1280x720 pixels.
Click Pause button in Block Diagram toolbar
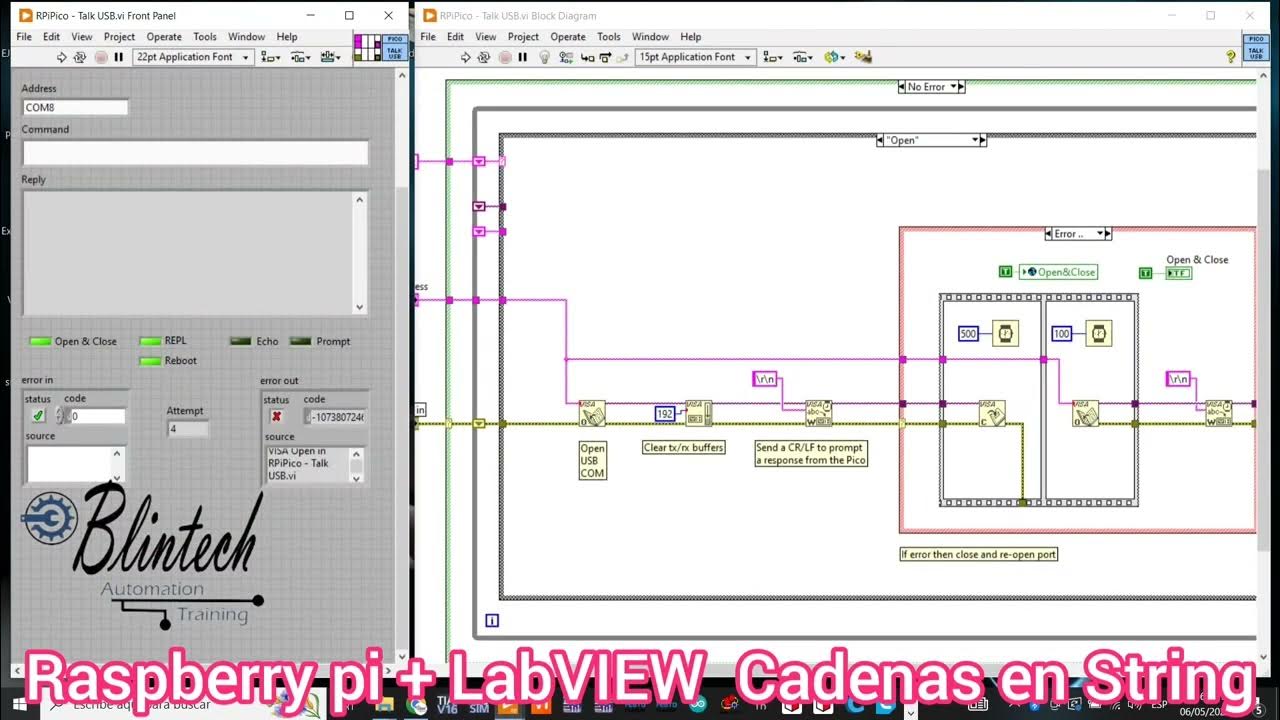coord(523,57)
